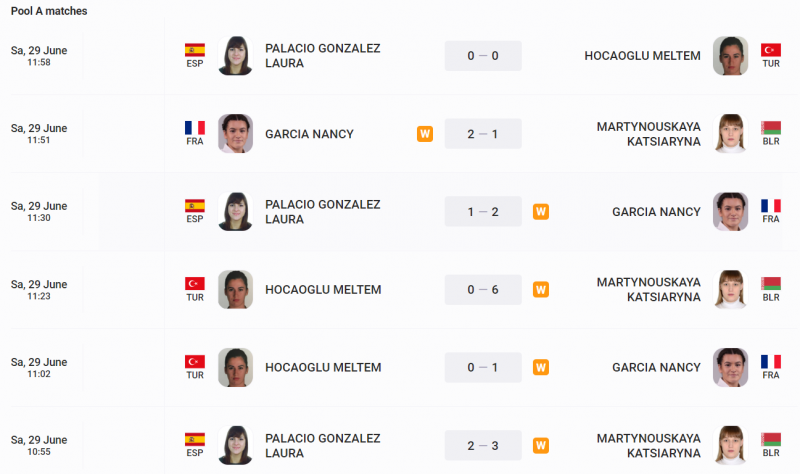The height and width of the screenshot is (474, 800).
Task: Click Spain flag in the 11:58 match
Action: tap(195, 49)
